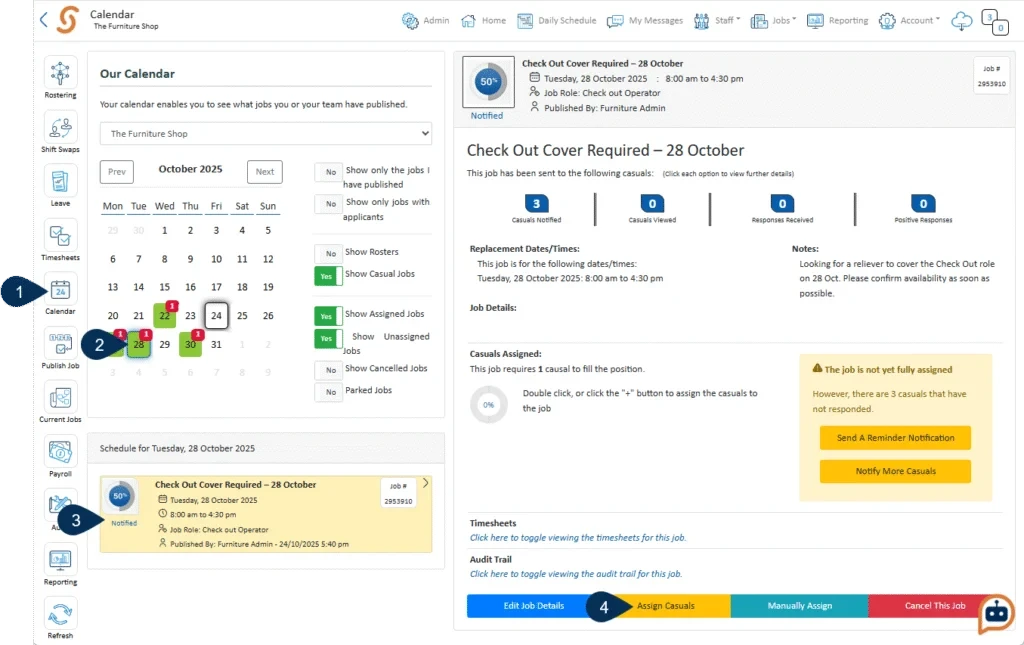Click the Edit Job Details button

click(x=534, y=606)
